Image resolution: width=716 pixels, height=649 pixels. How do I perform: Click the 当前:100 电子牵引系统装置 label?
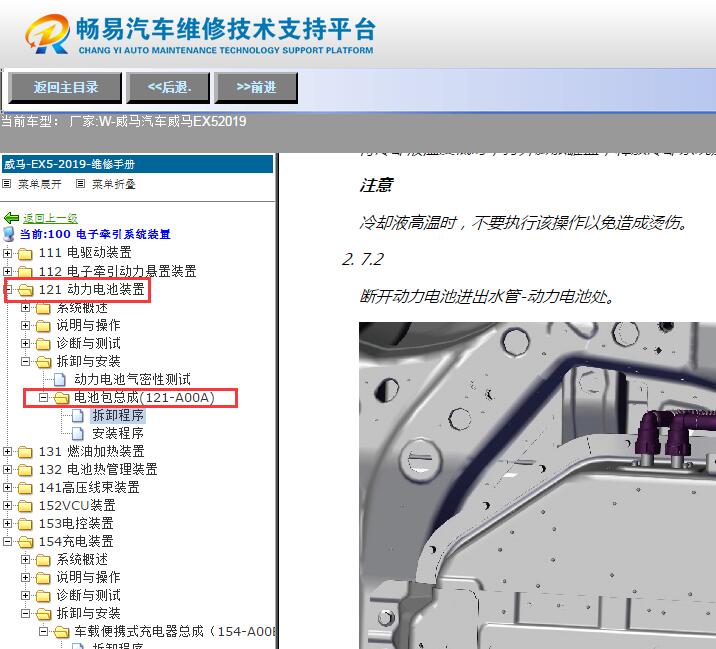tap(95, 234)
